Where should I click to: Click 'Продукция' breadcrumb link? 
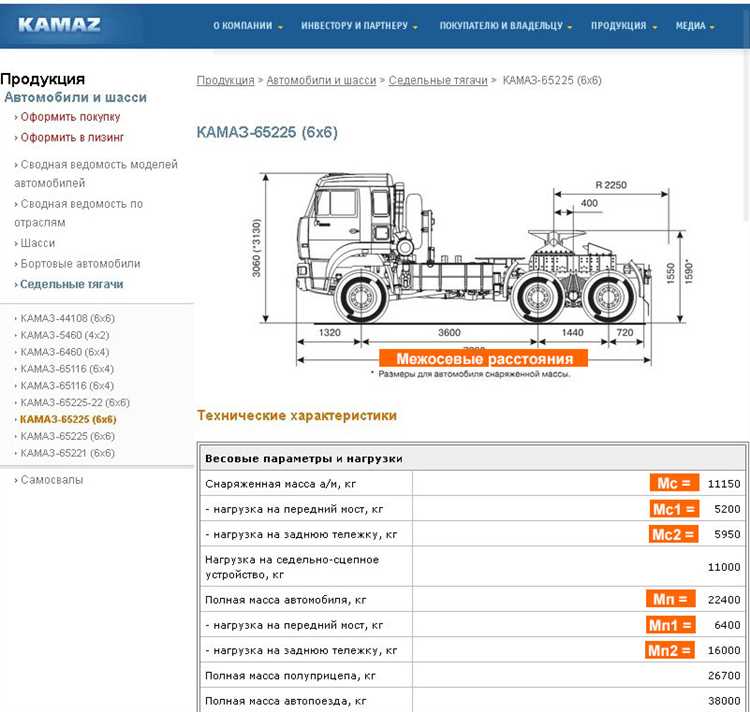click(x=225, y=80)
